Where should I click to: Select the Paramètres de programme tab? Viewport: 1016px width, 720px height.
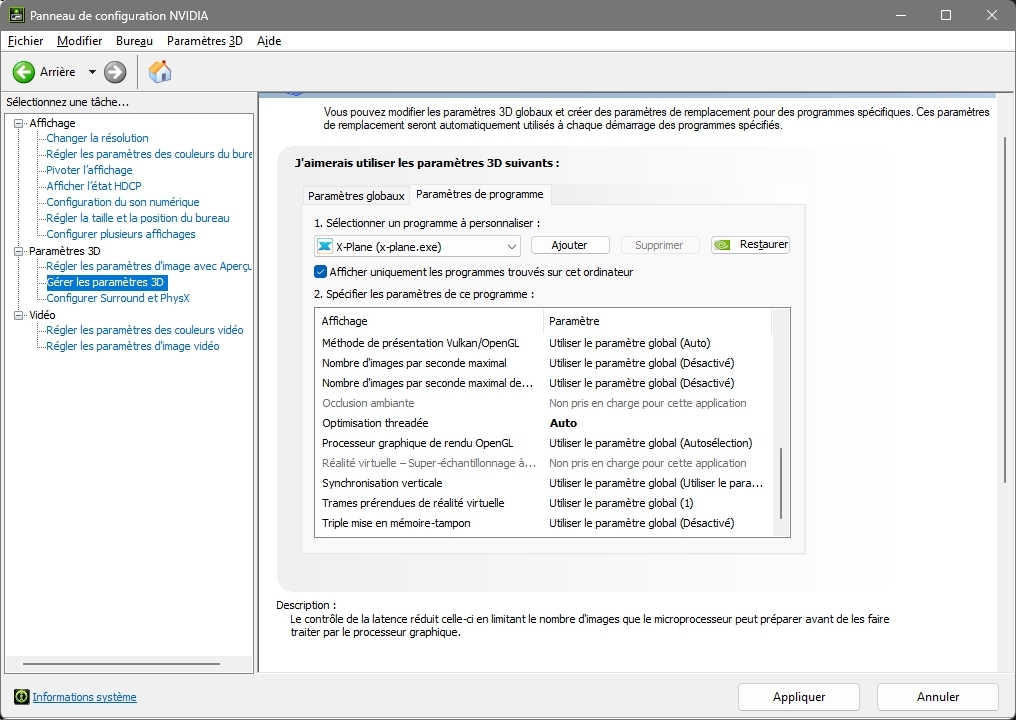tap(479, 194)
